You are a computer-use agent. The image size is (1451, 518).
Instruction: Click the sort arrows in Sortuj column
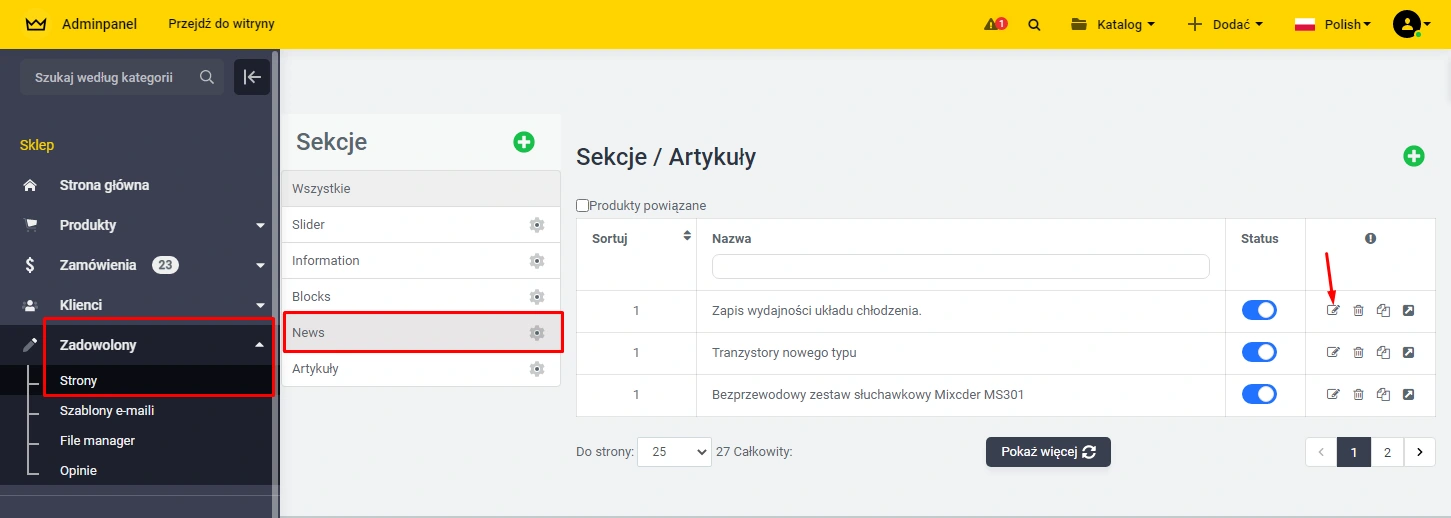click(x=687, y=236)
